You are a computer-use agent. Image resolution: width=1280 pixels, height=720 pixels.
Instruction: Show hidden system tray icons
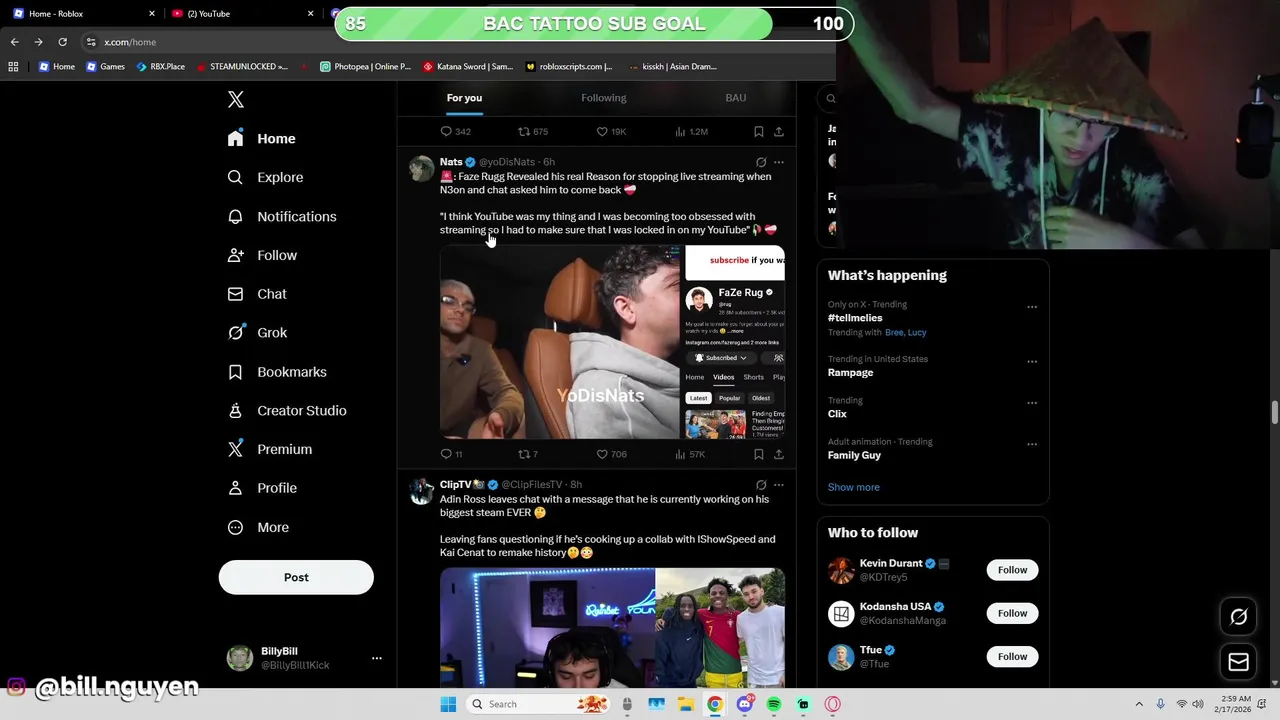click(x=1139, y=704)
